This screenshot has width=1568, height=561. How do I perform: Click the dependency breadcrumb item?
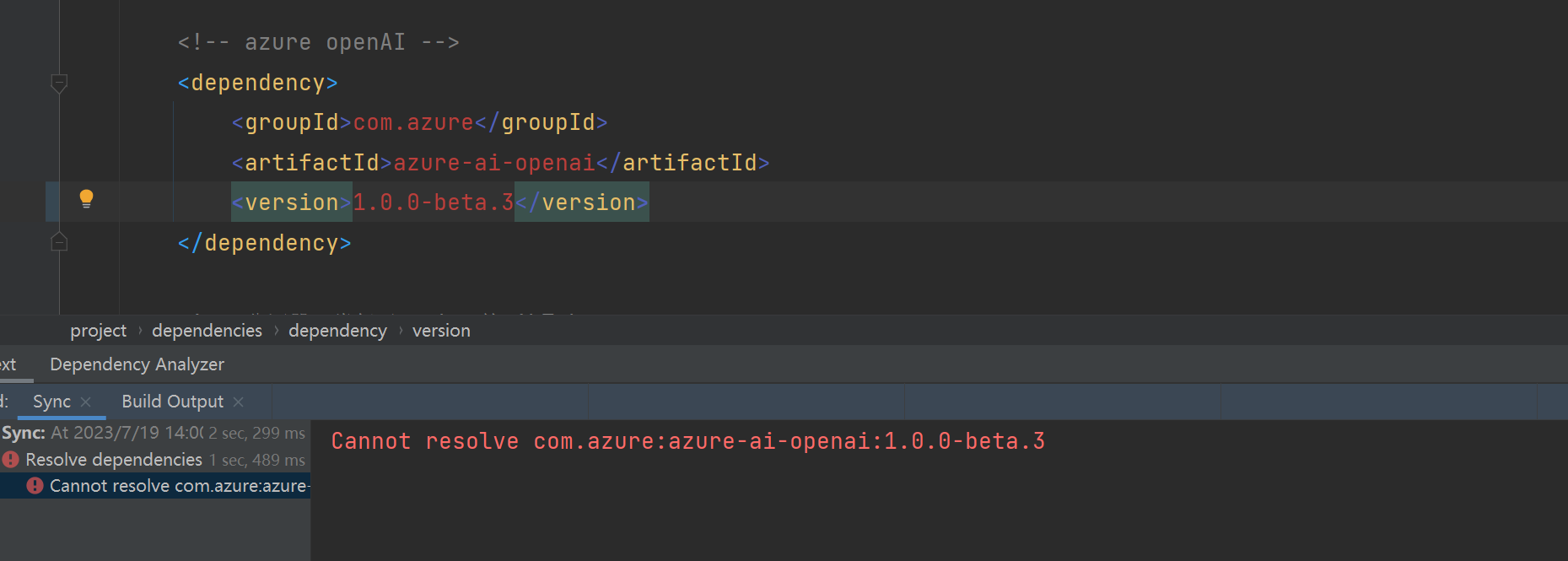pos(337,331)
